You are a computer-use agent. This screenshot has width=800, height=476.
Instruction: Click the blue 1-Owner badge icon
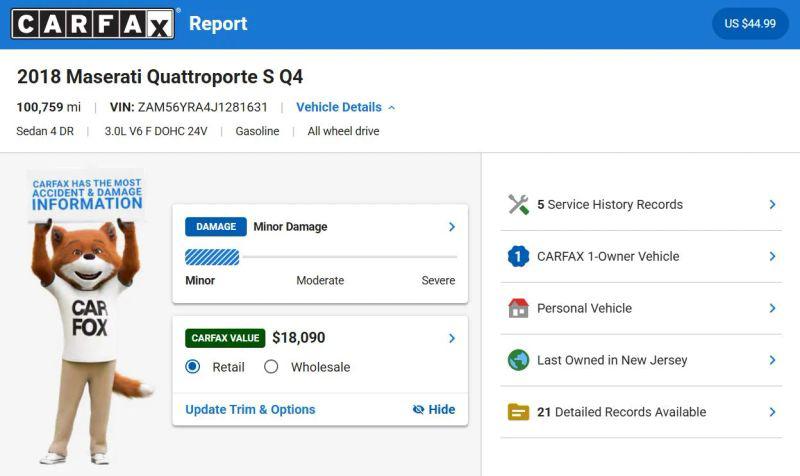tap(518, 256)
